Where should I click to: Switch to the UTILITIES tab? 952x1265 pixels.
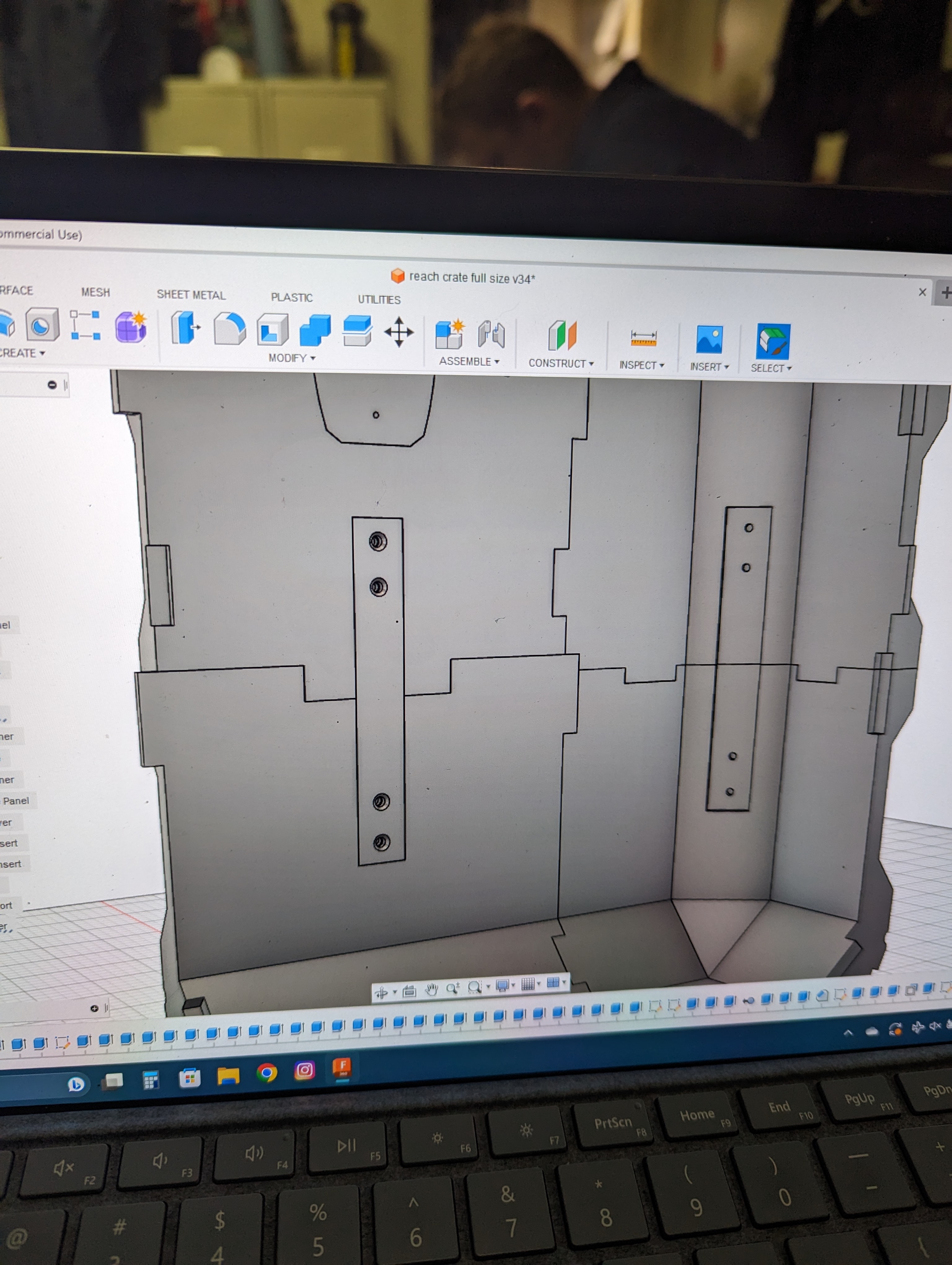pyautogui.click(x=379, y=299)
